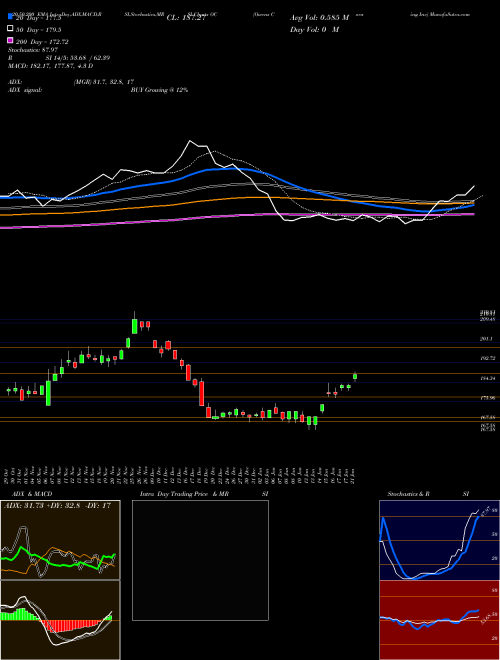Viewport: 500px width, 660px height.
Task: Select the '200 Day - 172.72' legend text
Action: (x=42, y=42)
